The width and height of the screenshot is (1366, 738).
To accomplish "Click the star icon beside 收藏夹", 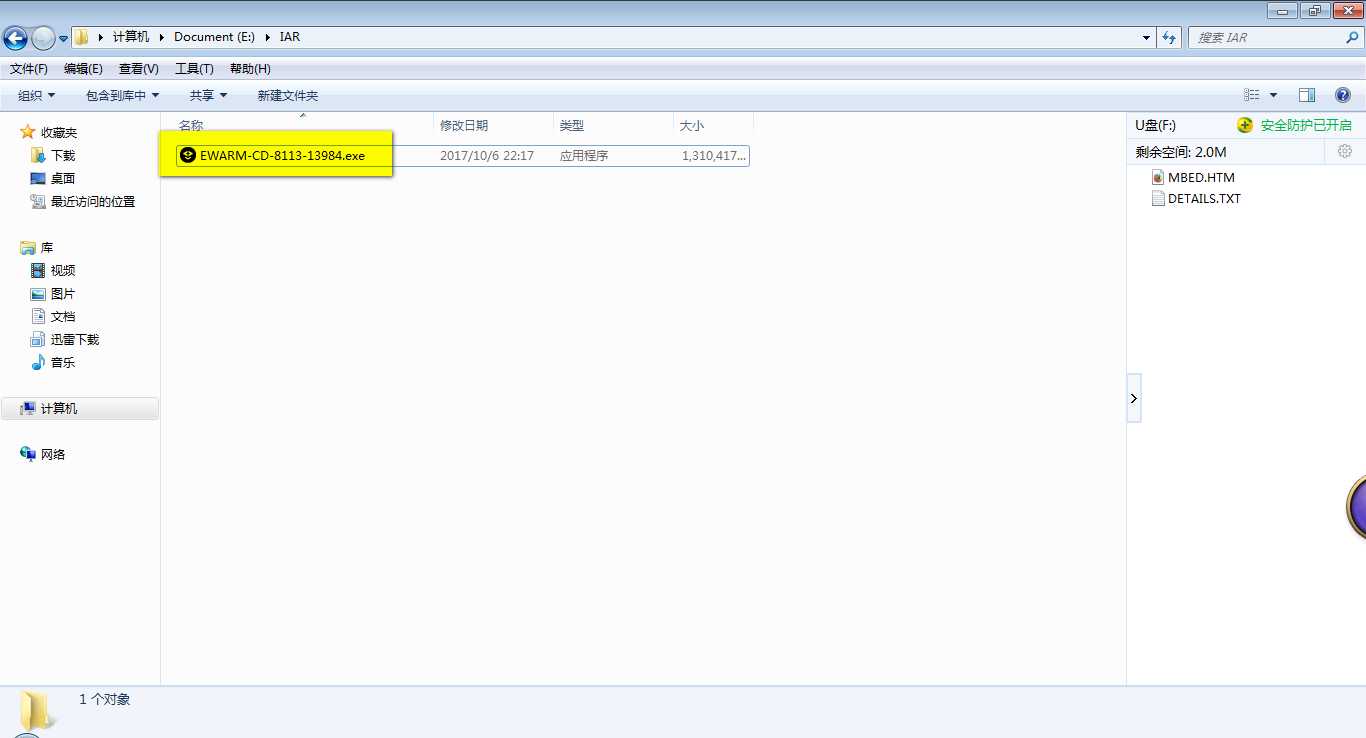I will pos(28,132).
